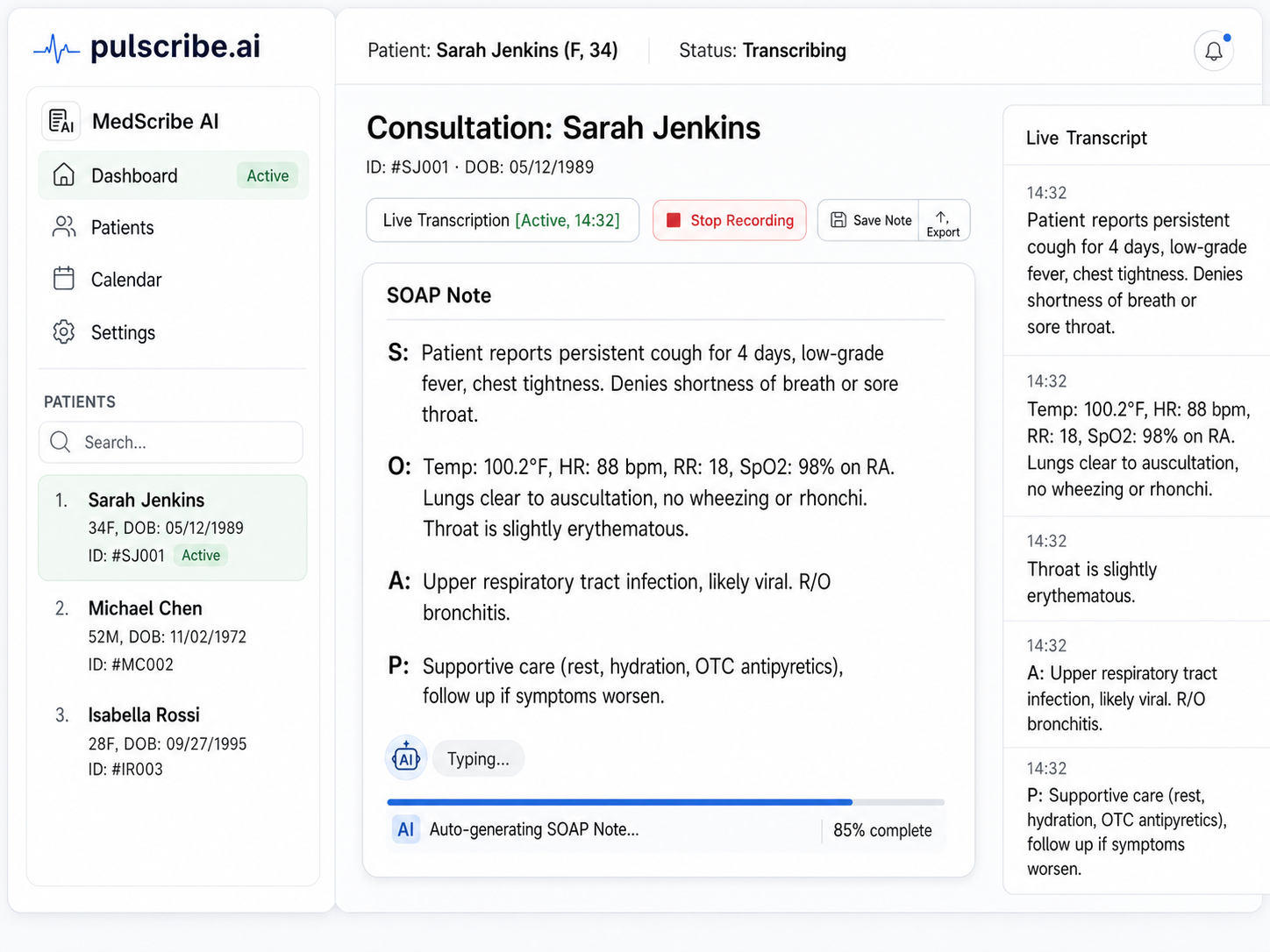This screenshot has height=952, width=1270.
Task: Open the Calendar icon in sidebar
Action: coord(63,279)
